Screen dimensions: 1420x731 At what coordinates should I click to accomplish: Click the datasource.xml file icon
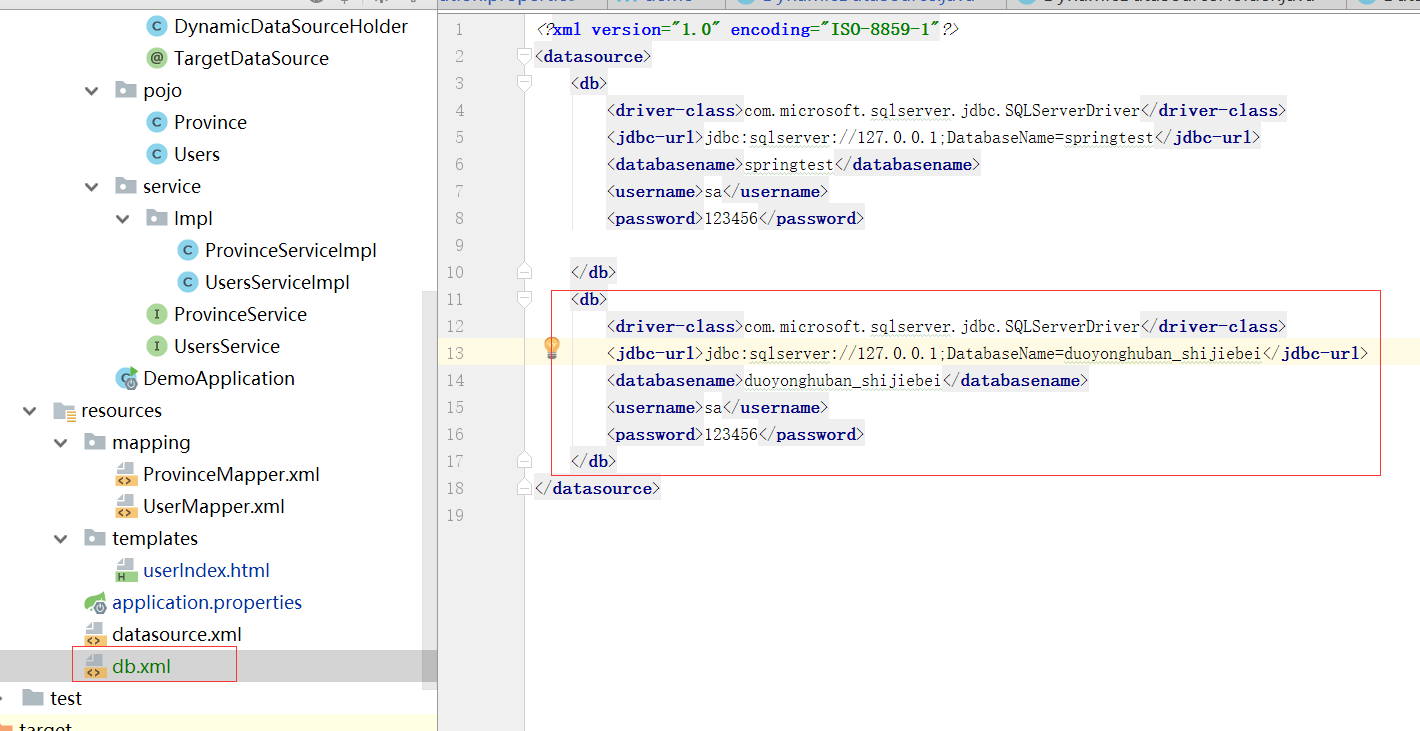point(95,634)
